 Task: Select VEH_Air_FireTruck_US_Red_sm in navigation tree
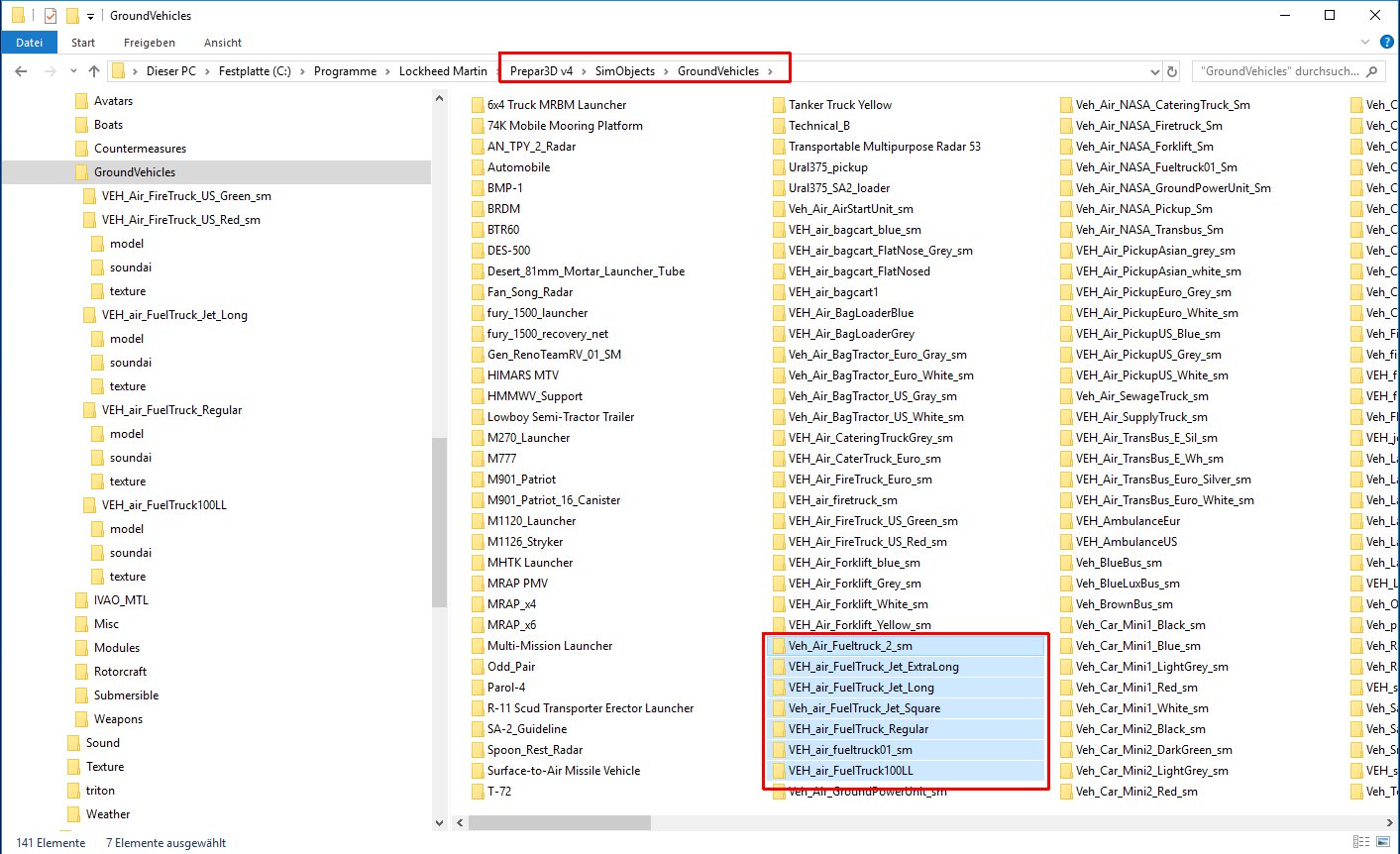[181, 220]
